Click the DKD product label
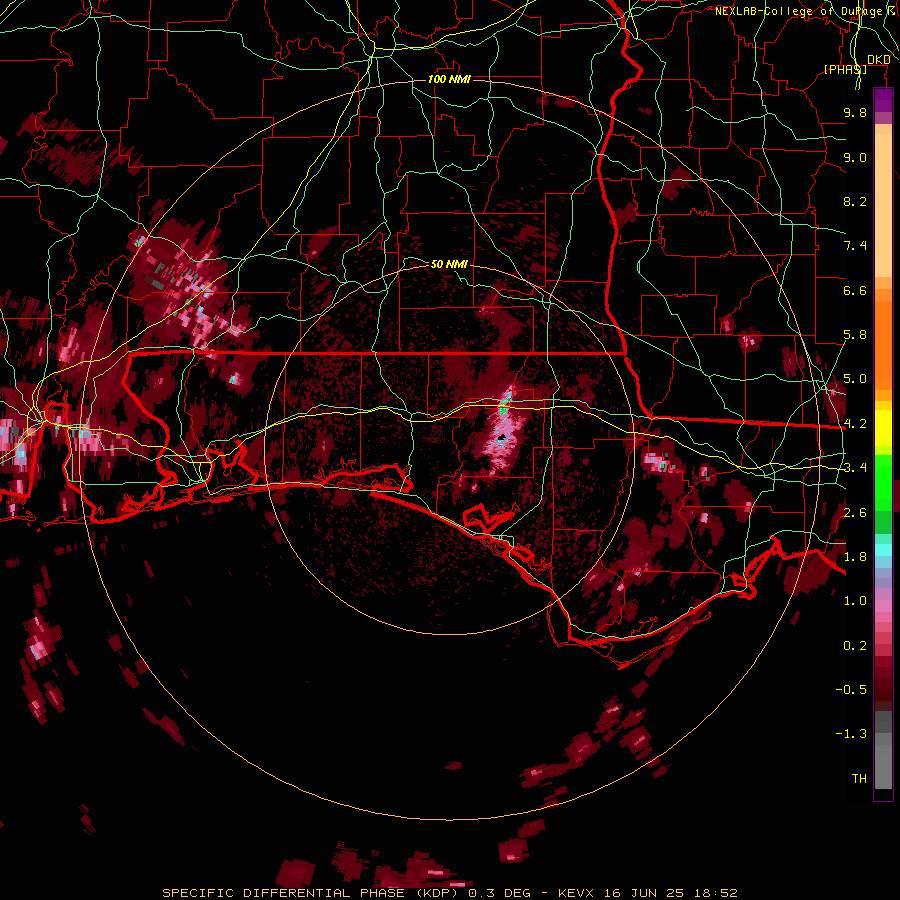 (878, 60)
